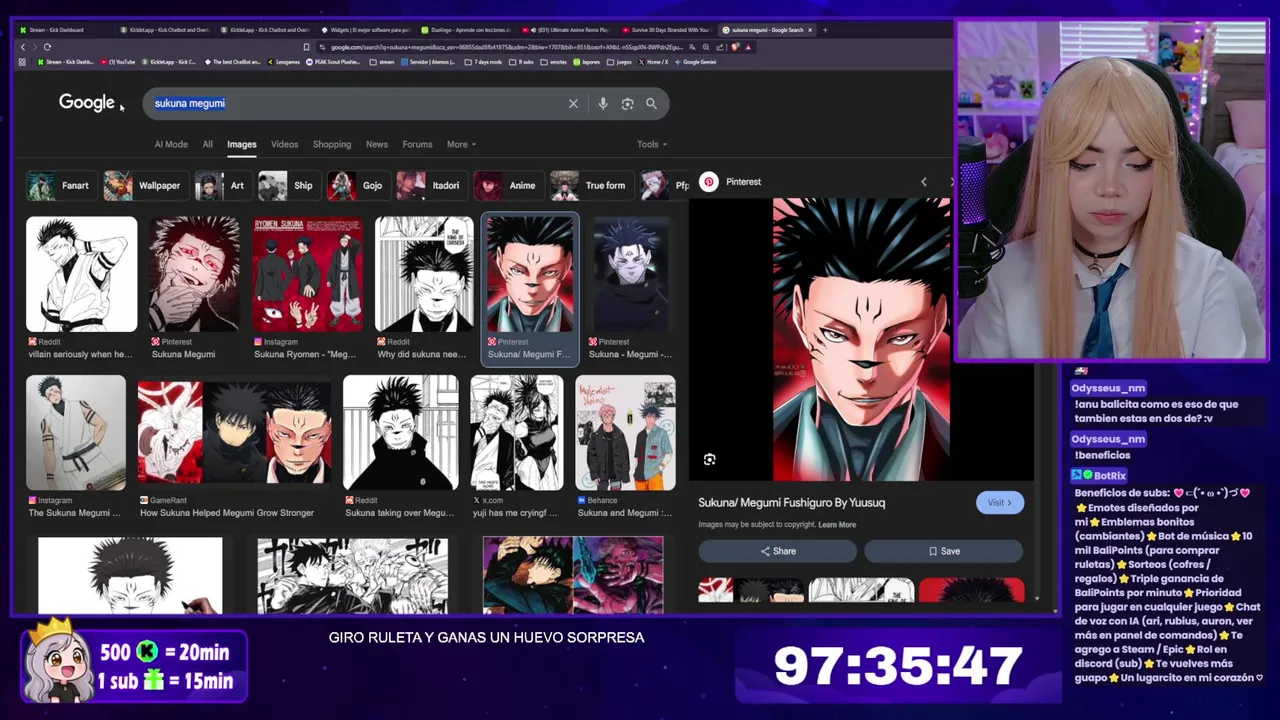Open a new browser tab

click(x=825, y=30)
